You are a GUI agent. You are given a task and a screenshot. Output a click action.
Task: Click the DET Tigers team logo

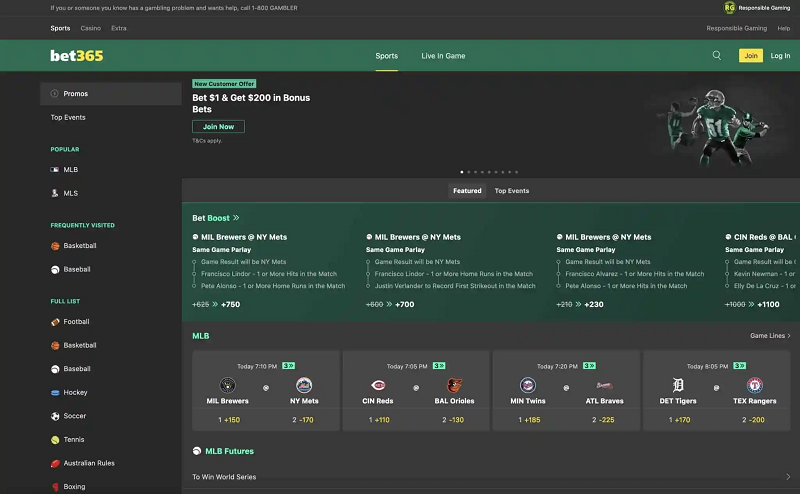pos(678,385)
